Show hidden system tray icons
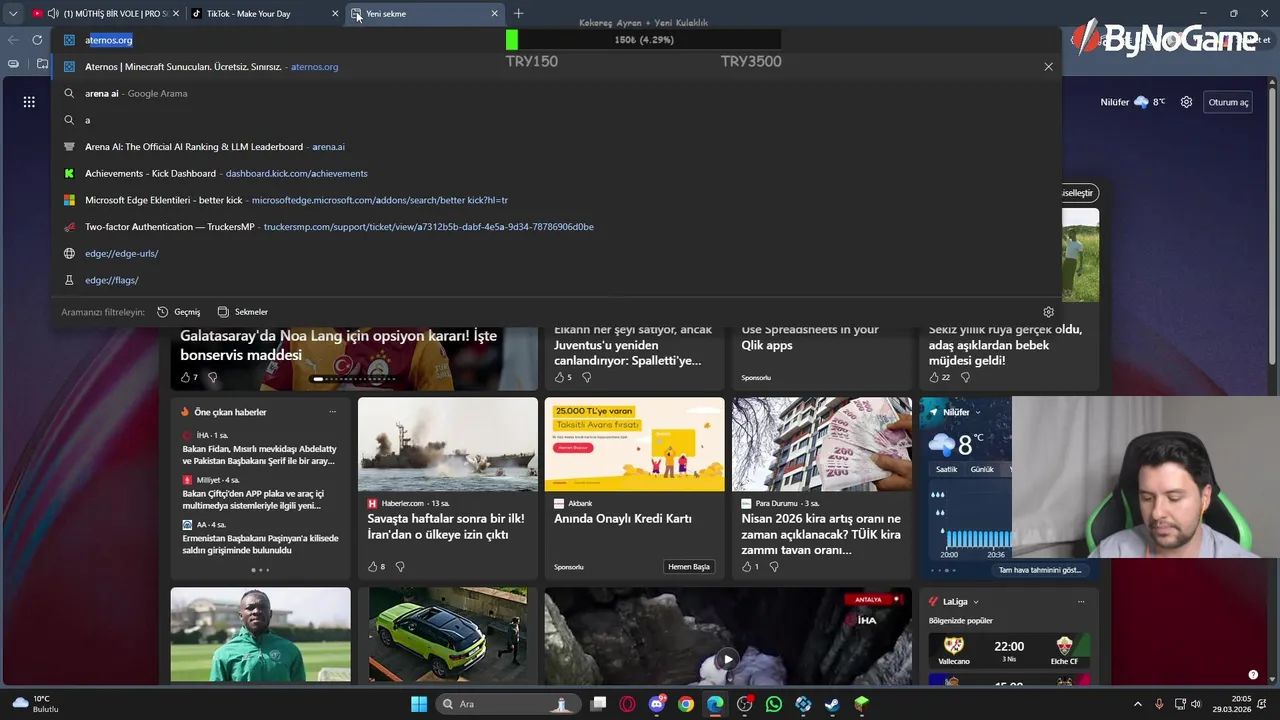 pos(1137,704)
